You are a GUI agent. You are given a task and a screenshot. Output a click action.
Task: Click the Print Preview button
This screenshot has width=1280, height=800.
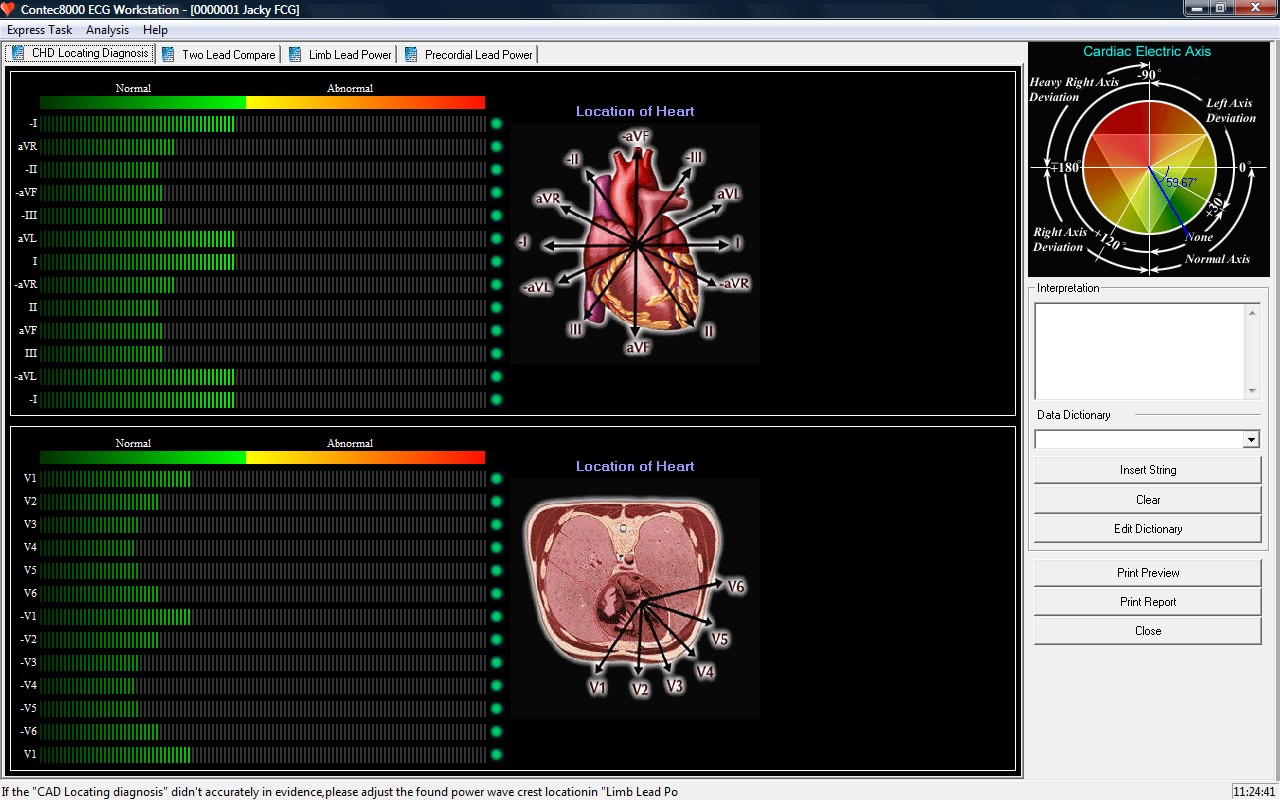(1147, 573)
